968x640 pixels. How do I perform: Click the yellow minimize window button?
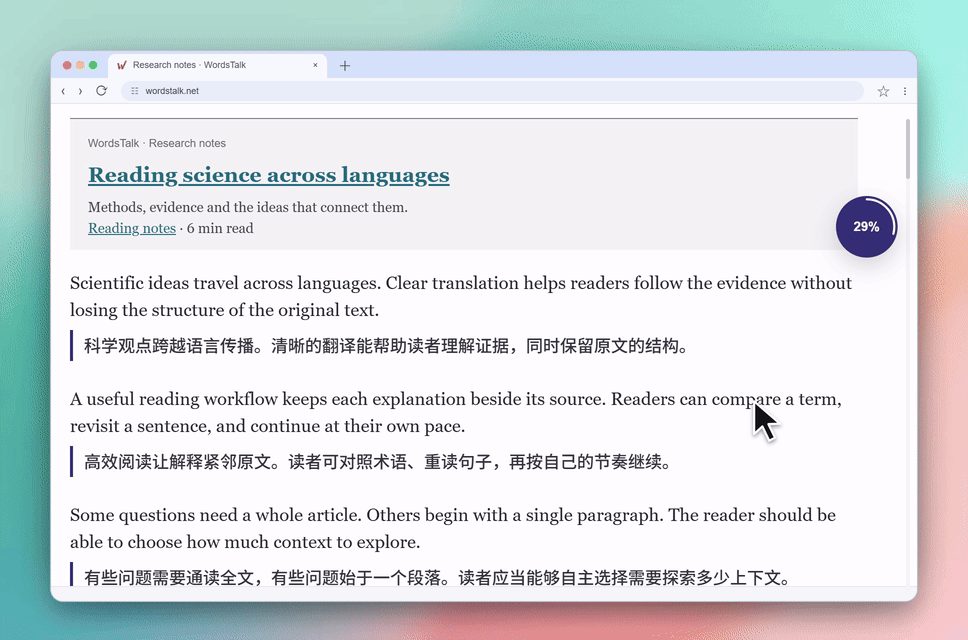tap(80, 65)
